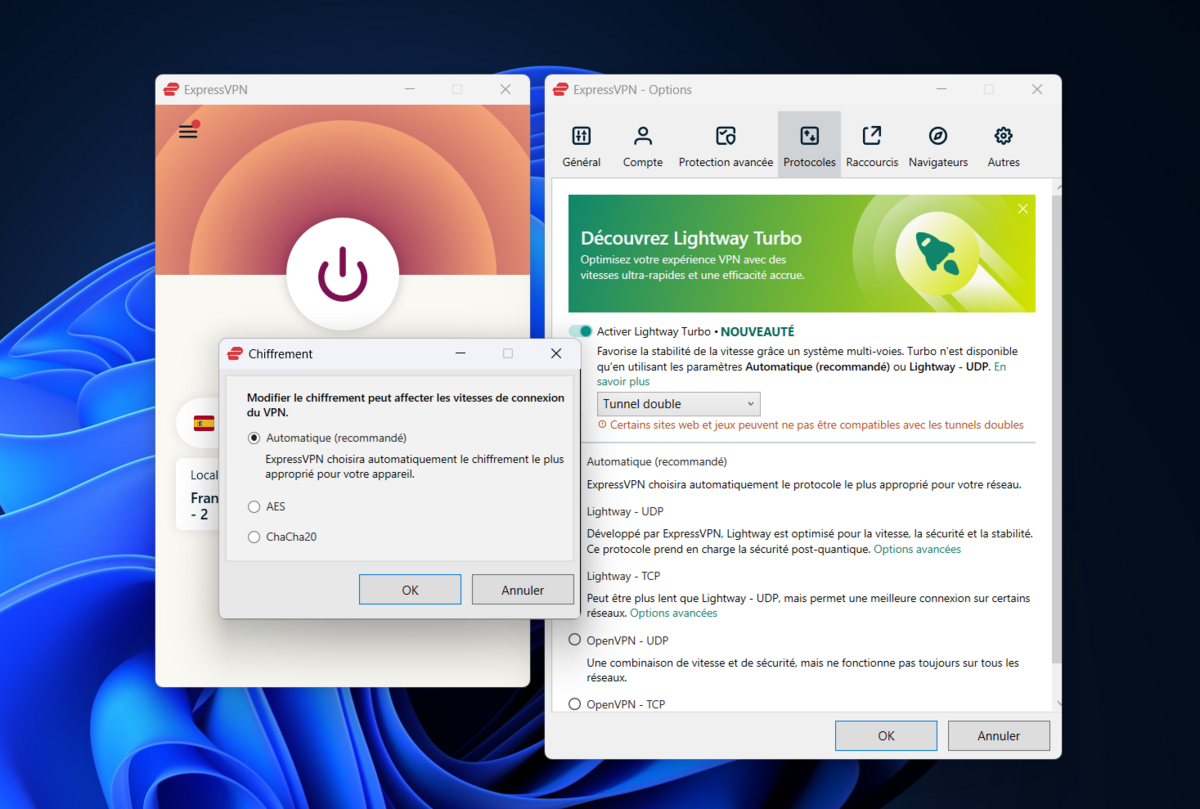Open Options avancées for Lightway - TCP

click(673, 613)
